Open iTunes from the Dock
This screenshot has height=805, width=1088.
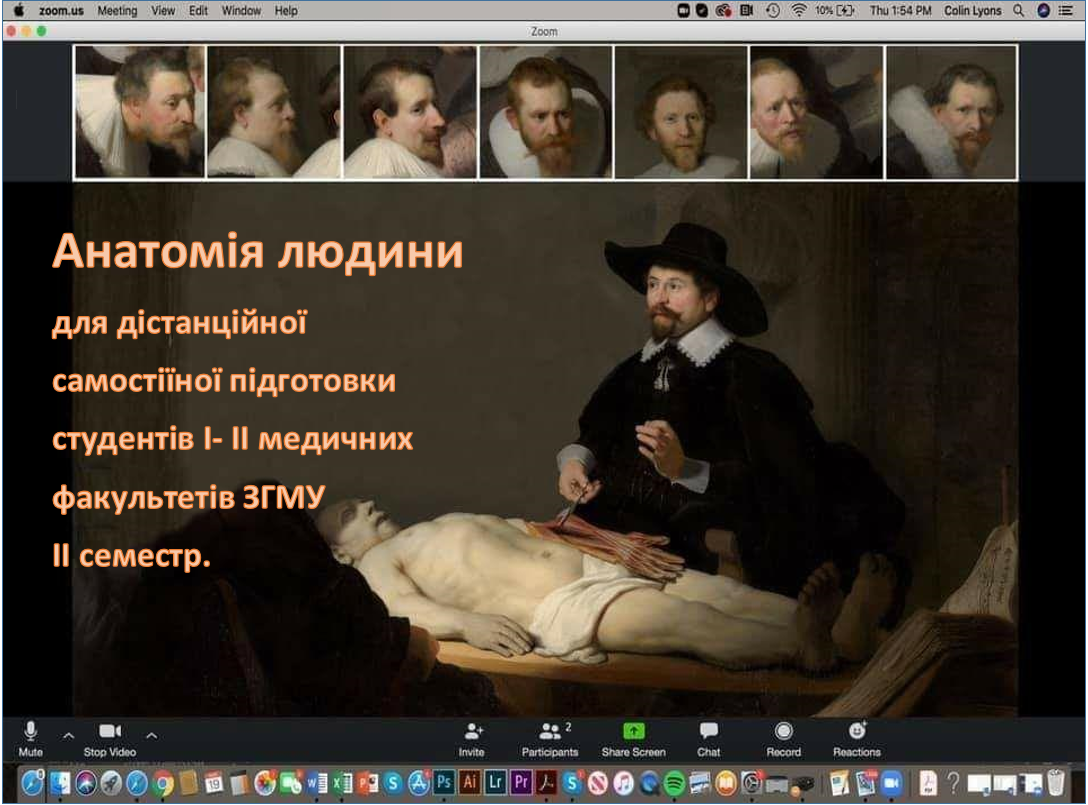(623, 783)
